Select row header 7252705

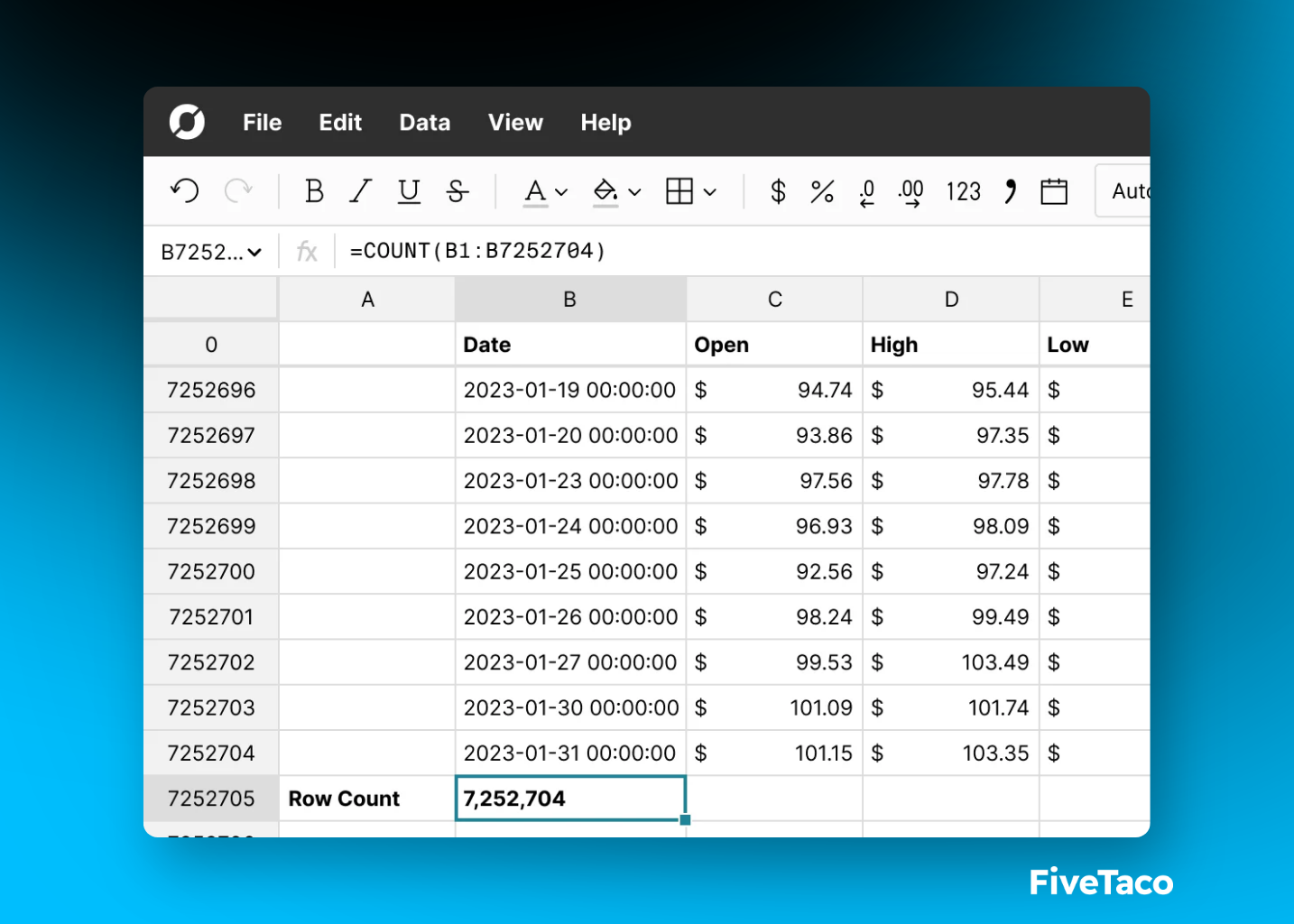[x=211, y=799]
